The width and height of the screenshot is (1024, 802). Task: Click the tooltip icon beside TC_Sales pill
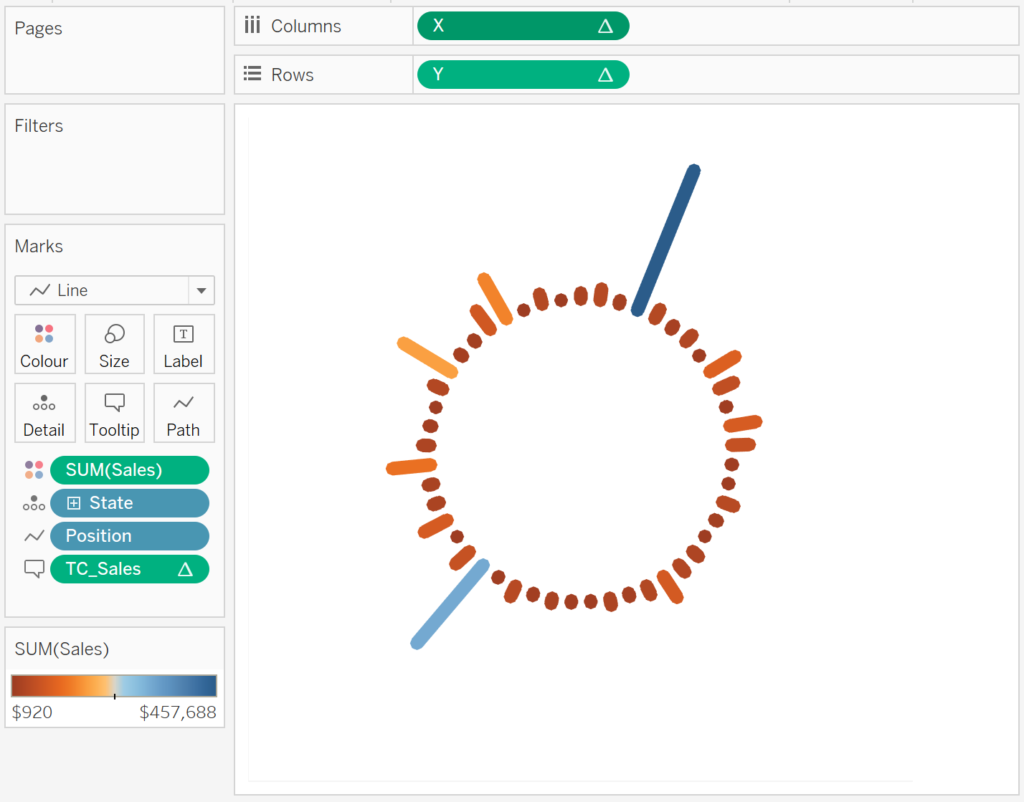34,568
